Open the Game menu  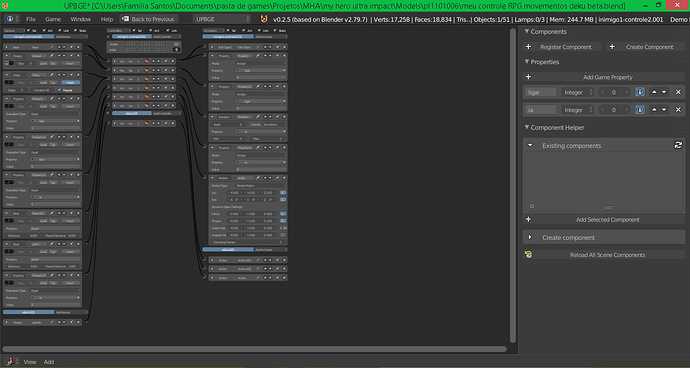click(53, 19)
